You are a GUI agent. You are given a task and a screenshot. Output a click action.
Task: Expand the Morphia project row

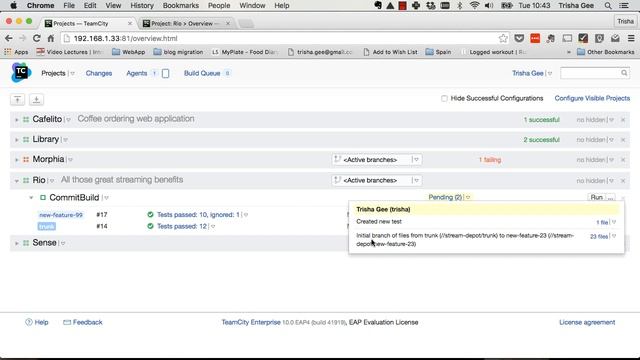16,160
